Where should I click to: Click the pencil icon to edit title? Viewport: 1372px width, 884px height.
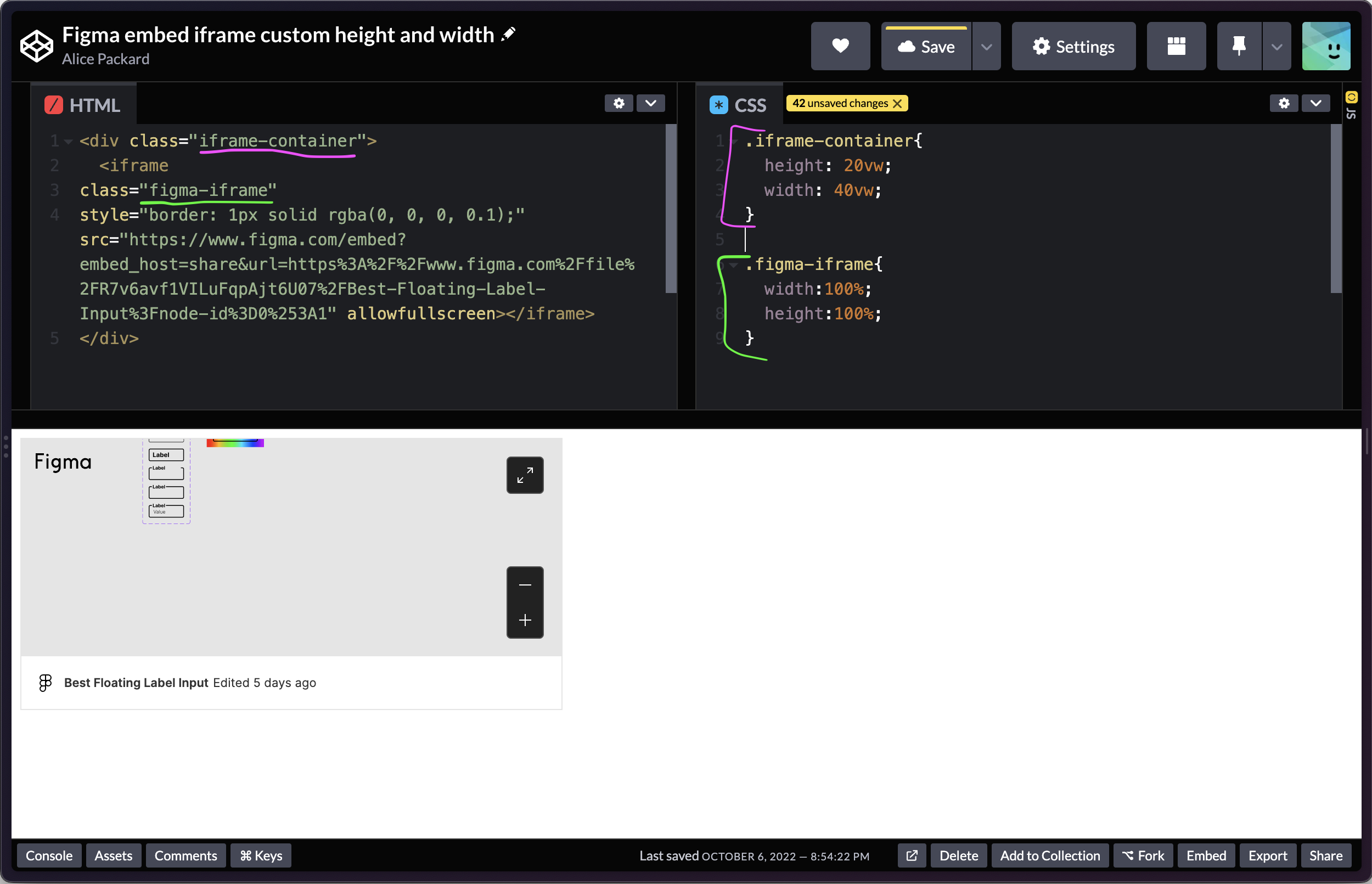pos(508,35)
